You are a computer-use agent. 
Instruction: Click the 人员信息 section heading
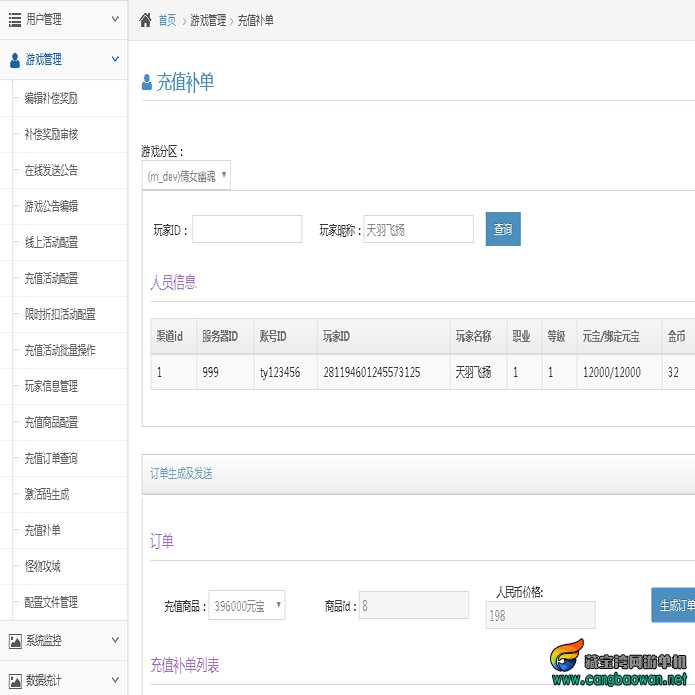[173, 282]
